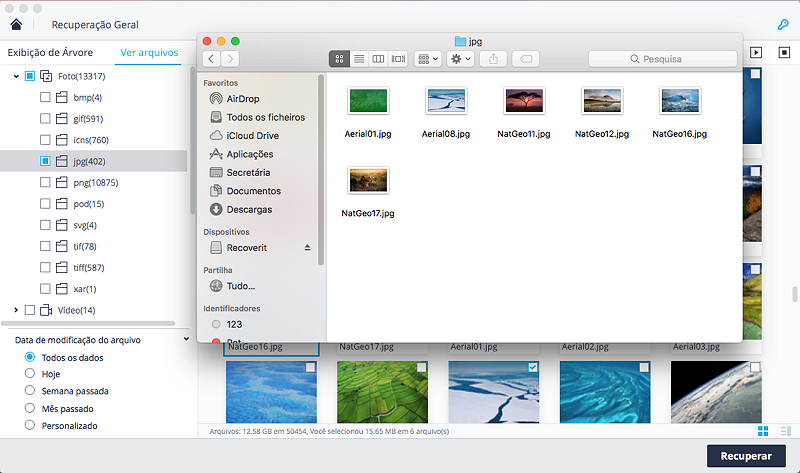Image resolution: width=800 pixels, height=473 pixels.
Task: Switch to Ver arquivos tab
Action: (149, 52)
